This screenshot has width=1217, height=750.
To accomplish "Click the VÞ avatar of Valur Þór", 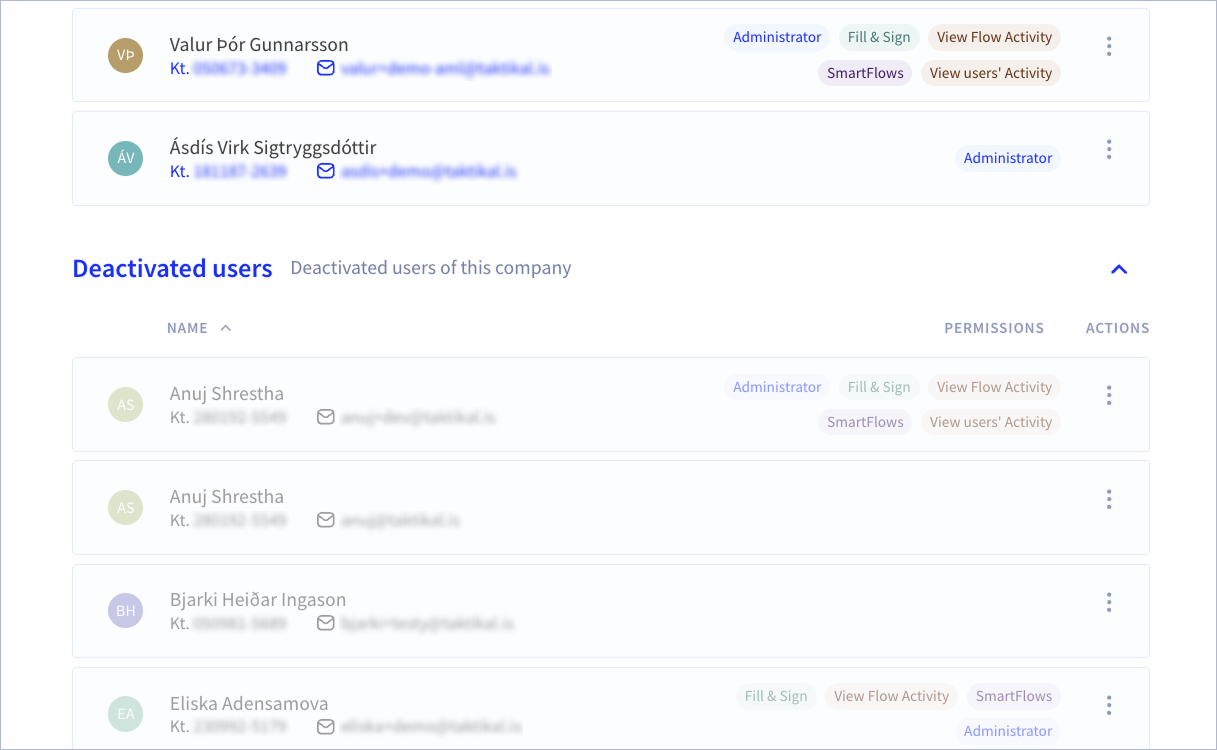I will tap(126, 55).
